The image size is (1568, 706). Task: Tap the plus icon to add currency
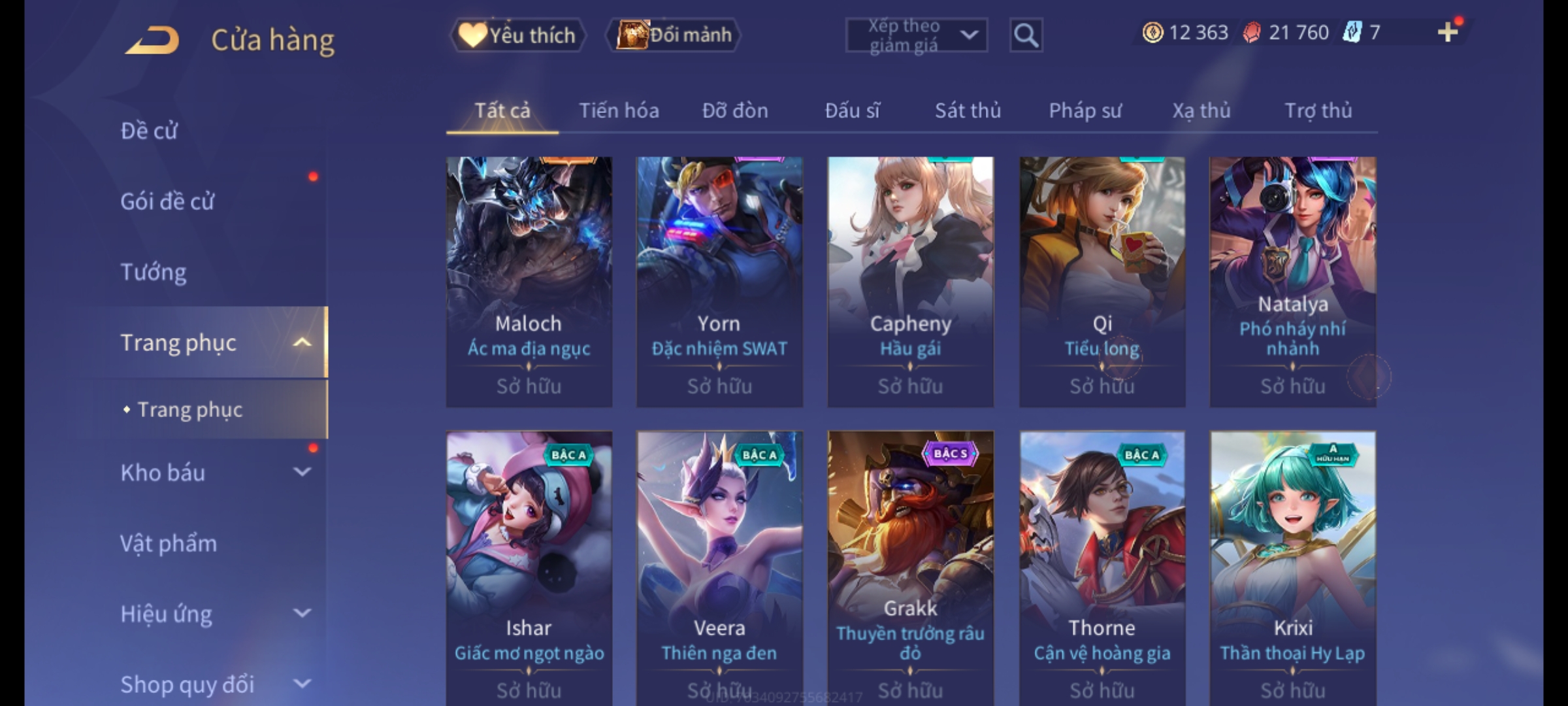(1448, 32)
